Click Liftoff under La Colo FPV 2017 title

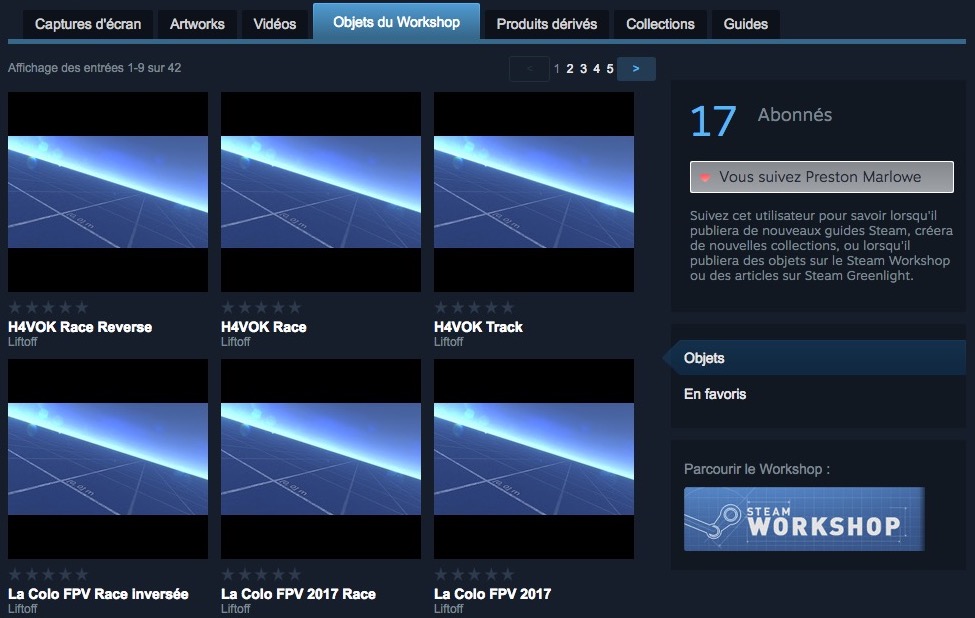pyautogui.click(x=449, y=609)
